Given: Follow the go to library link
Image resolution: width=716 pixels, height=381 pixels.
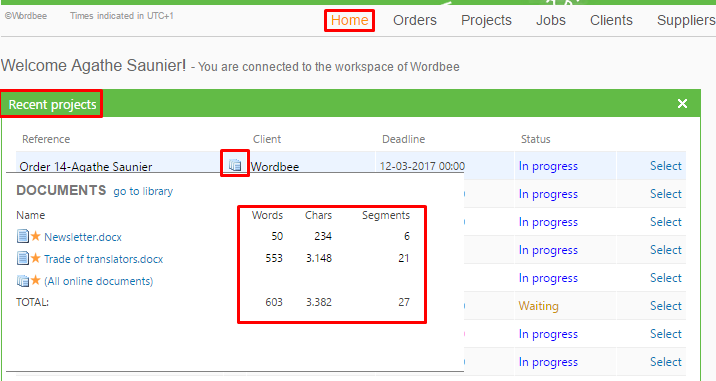Looking at the screenshot, I should pyautogui.click(x=143, y=191).
